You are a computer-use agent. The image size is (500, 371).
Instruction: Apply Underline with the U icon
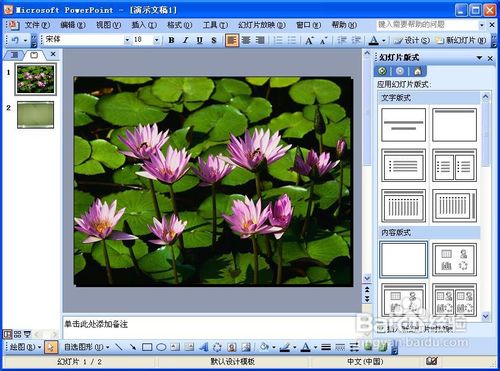pyautogui.click(x=199, y=40)
